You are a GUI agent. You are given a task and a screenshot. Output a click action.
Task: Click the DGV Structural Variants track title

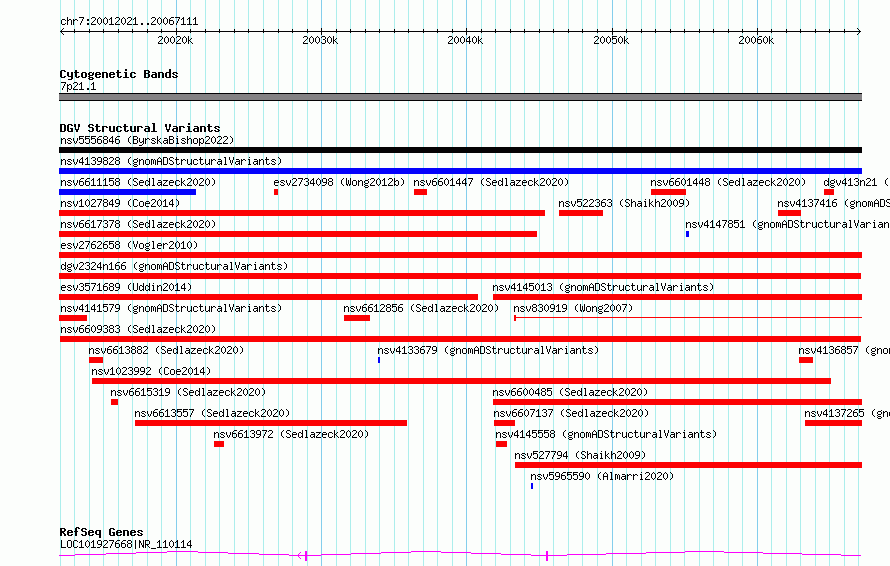pyautogui.click(x=140, y=128)
